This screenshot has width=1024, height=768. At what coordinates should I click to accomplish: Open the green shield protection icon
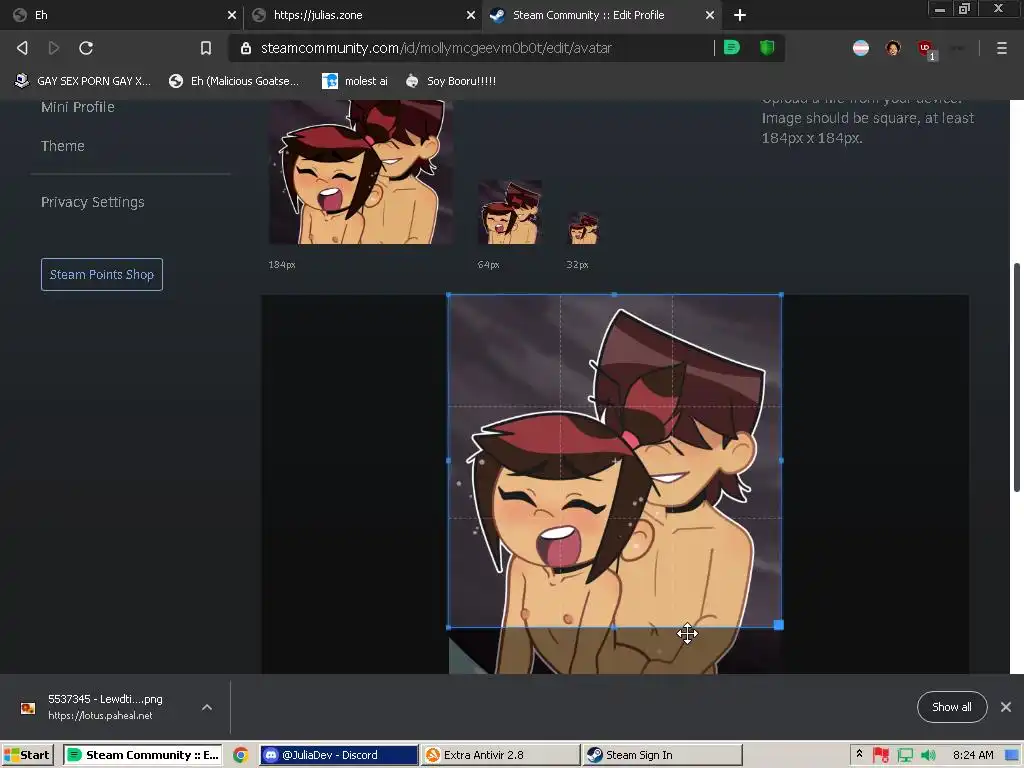pyautogui.click(x=767, y=48)
